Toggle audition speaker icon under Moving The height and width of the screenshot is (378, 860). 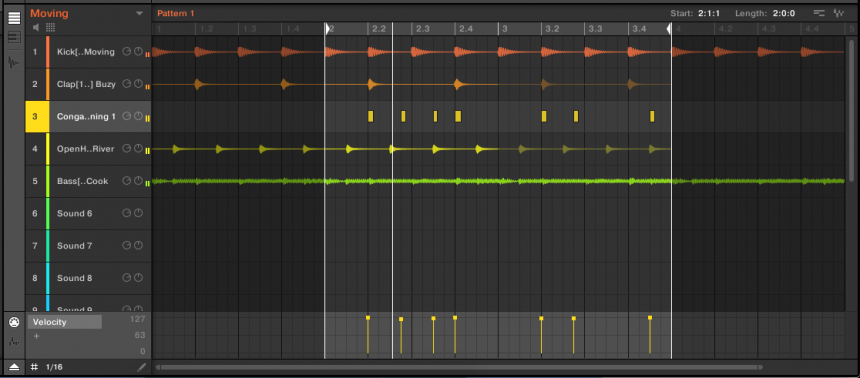click(x=36, y=27)
